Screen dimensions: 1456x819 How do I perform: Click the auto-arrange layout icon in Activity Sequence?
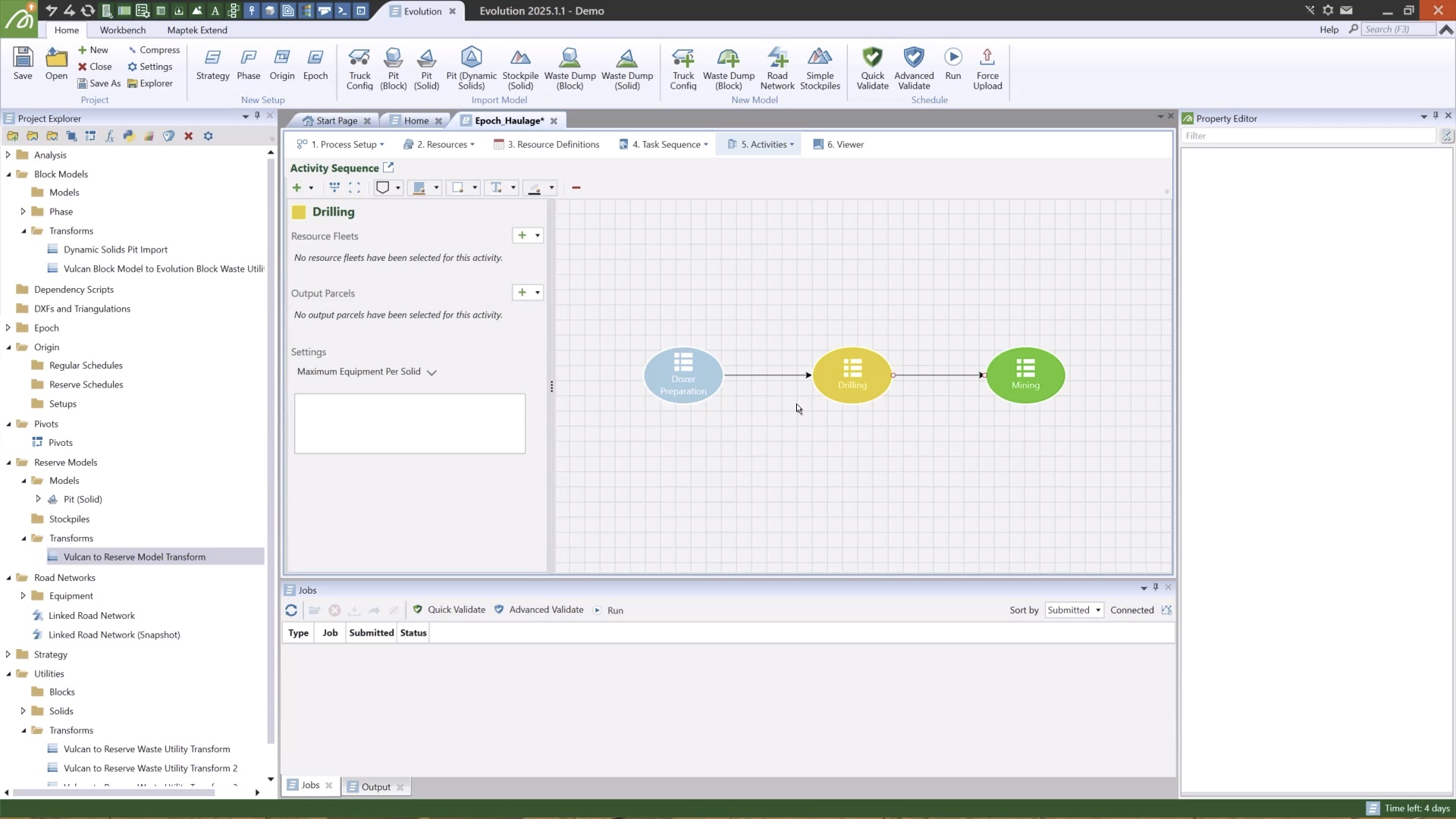click(334, 188)
